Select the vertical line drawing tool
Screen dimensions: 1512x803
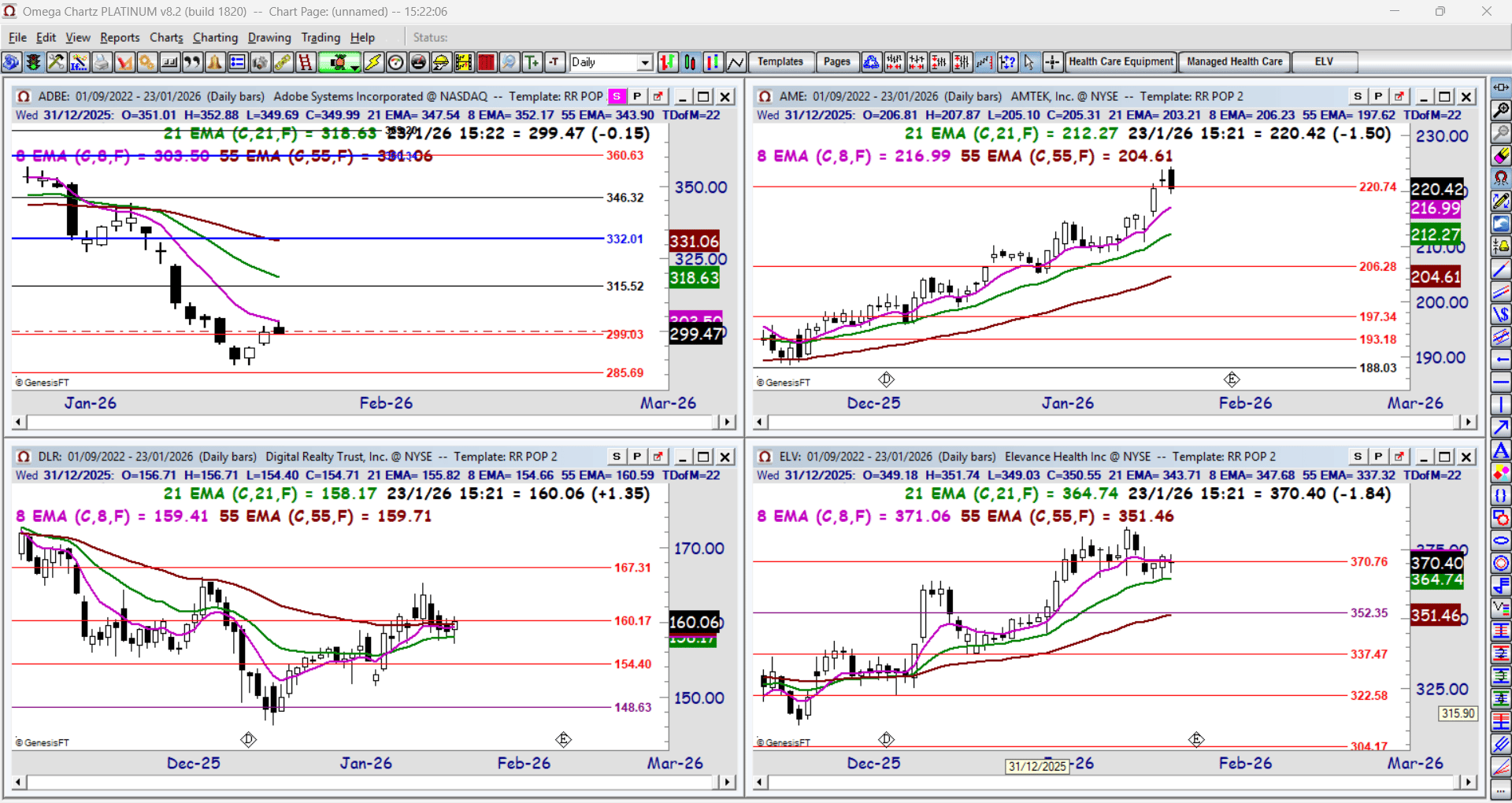1501,405
